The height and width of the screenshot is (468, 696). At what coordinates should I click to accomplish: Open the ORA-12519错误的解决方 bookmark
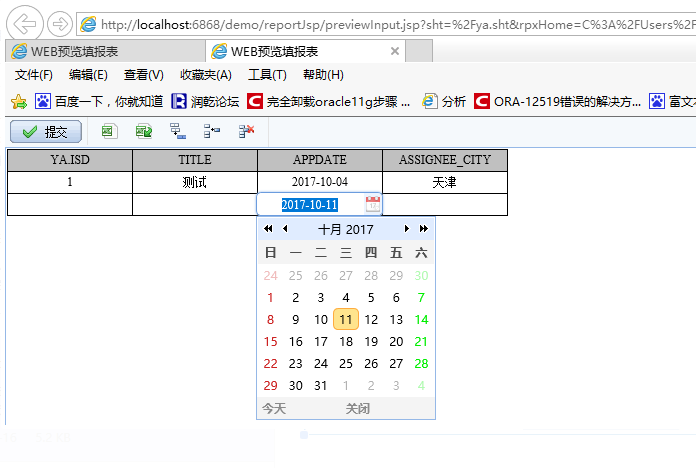point(558,102)
